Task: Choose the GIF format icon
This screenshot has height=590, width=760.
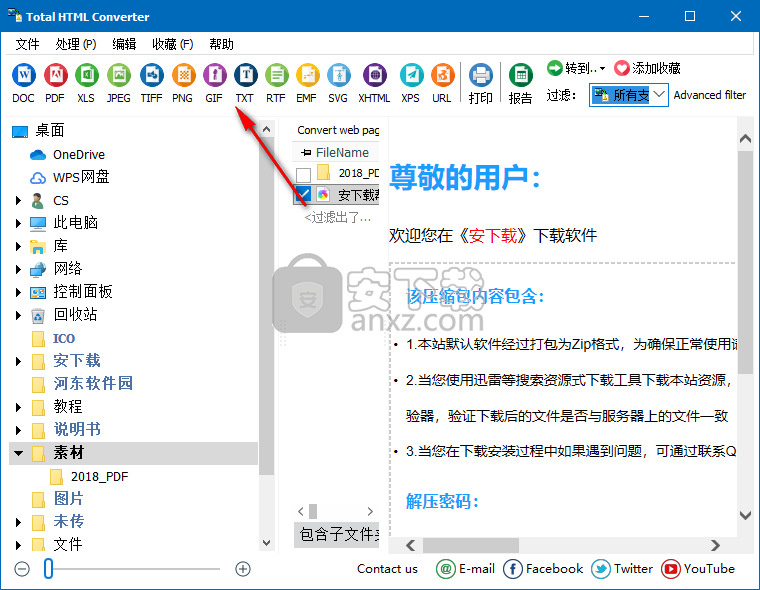Action: (214, 75)
